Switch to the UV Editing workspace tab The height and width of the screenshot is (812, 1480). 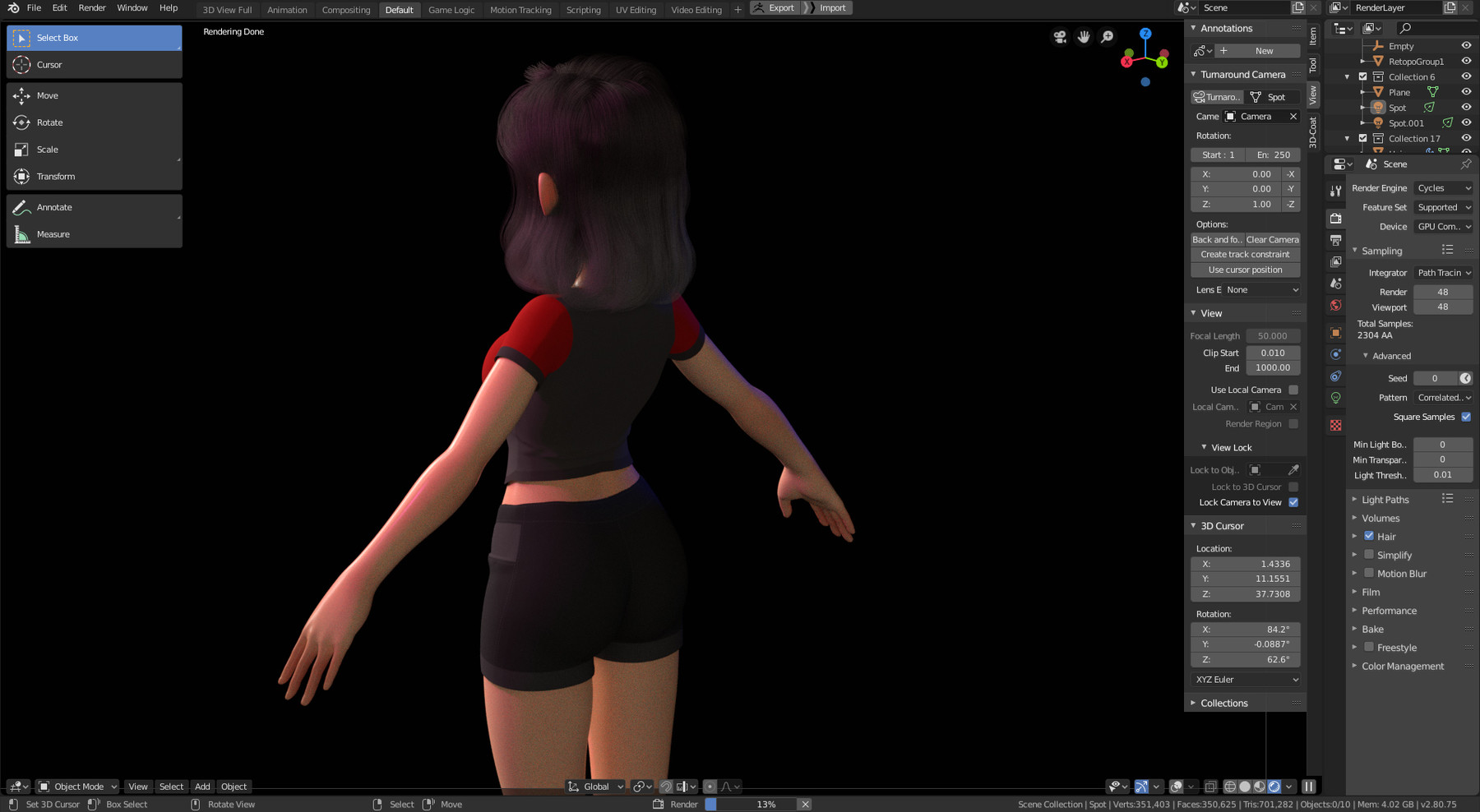click(x=636, y=10)
